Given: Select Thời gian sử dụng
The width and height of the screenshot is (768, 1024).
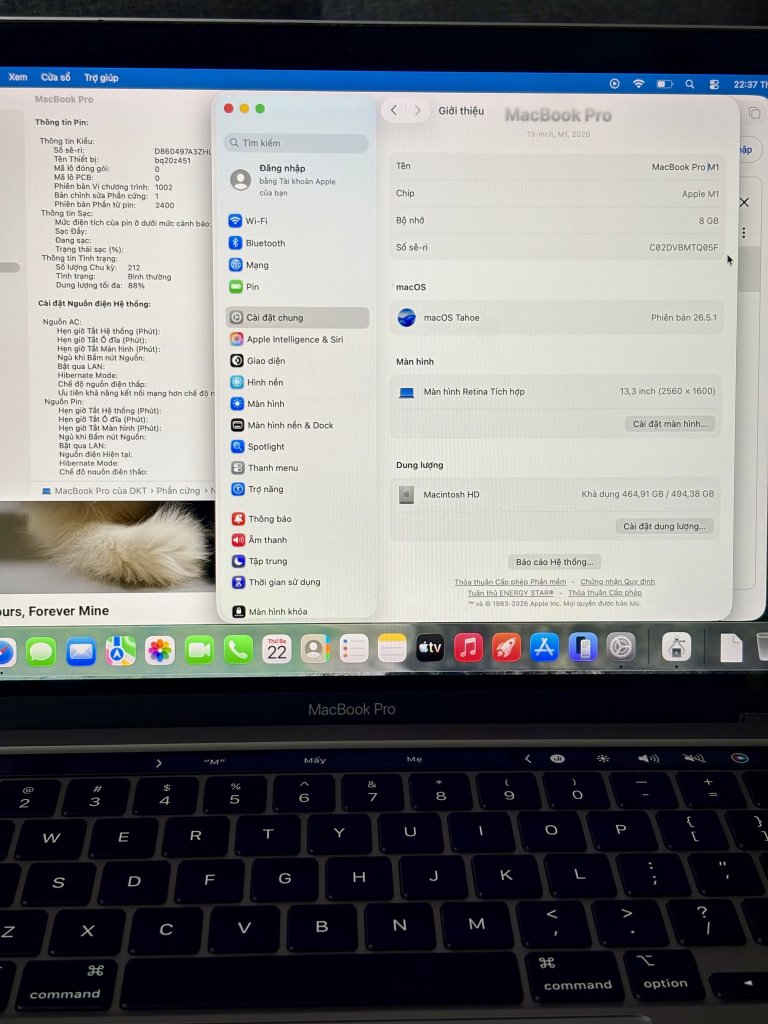Looking at the screenshot, I should (276, 582).
